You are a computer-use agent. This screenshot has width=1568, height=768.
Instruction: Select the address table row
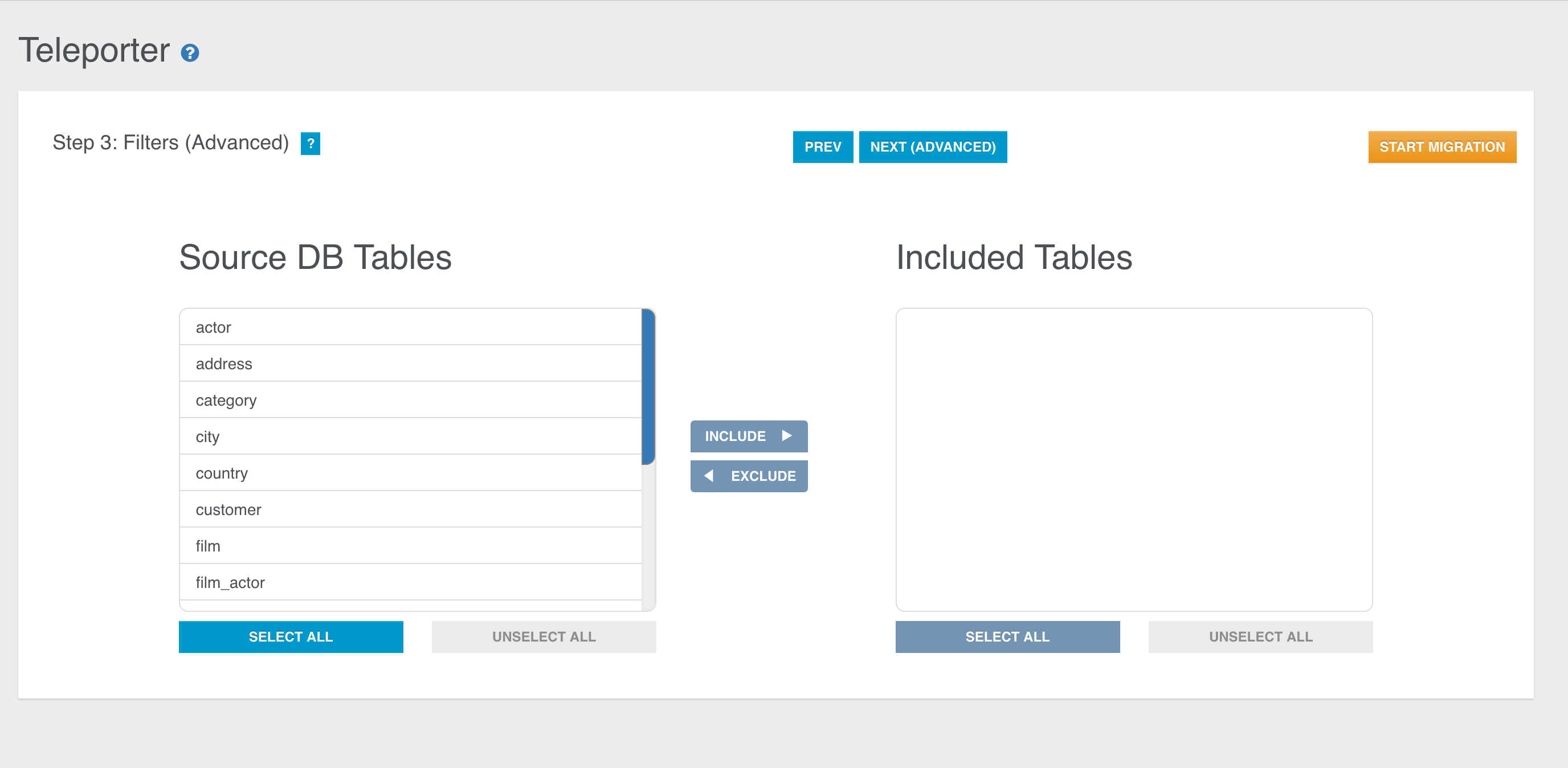[411, 364]
